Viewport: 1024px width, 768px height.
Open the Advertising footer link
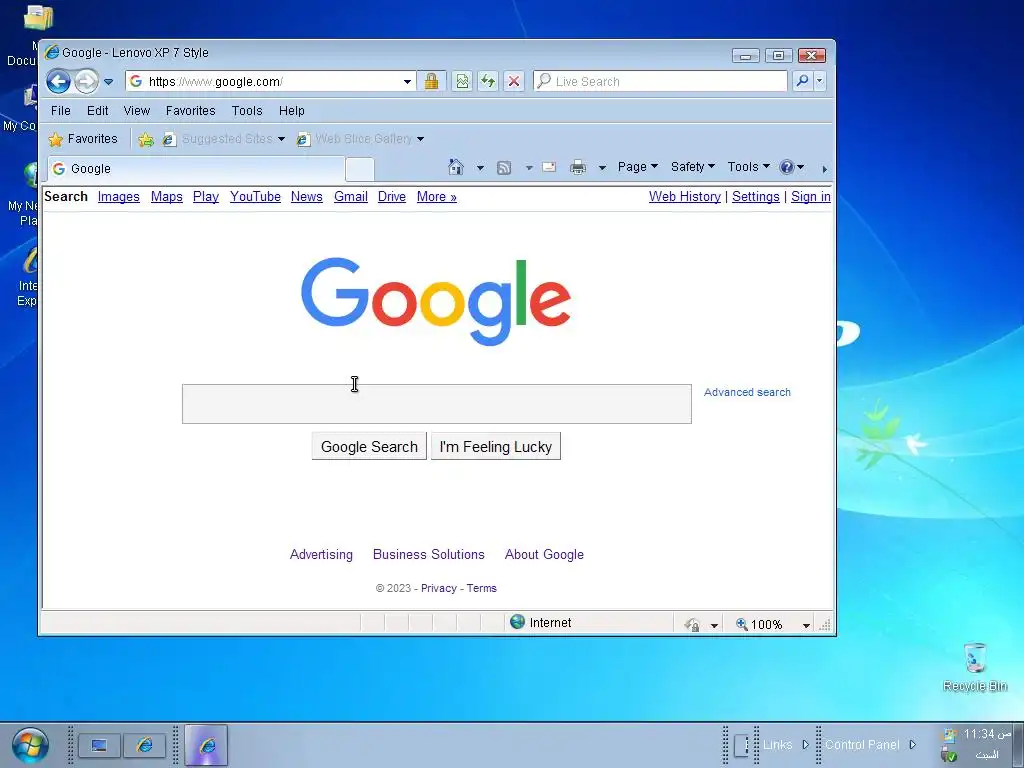(321, 554)
